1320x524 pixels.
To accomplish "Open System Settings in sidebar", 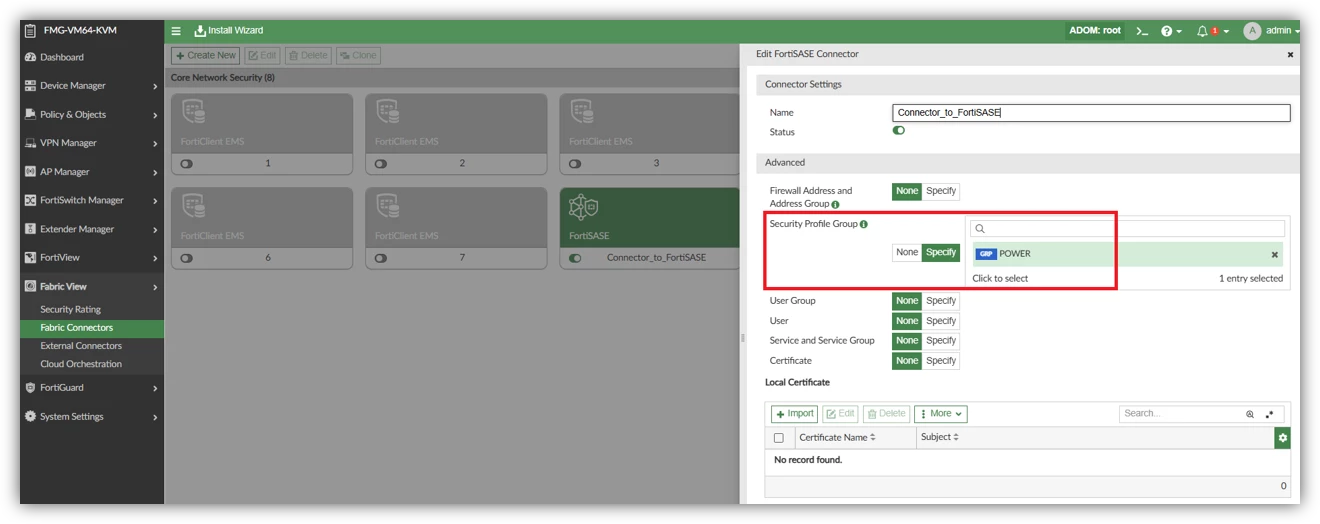I will (x=92, y=416).
